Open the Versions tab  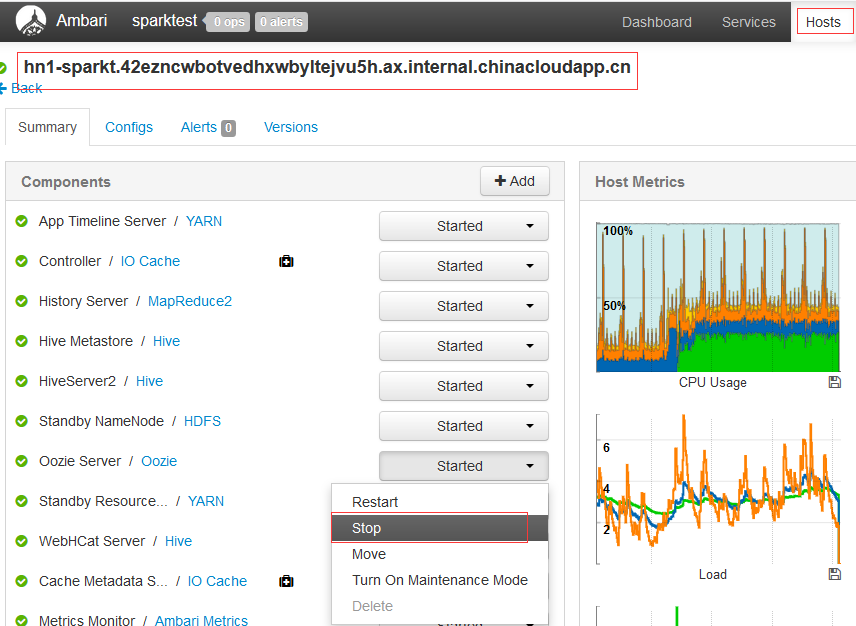pos(290,127)
